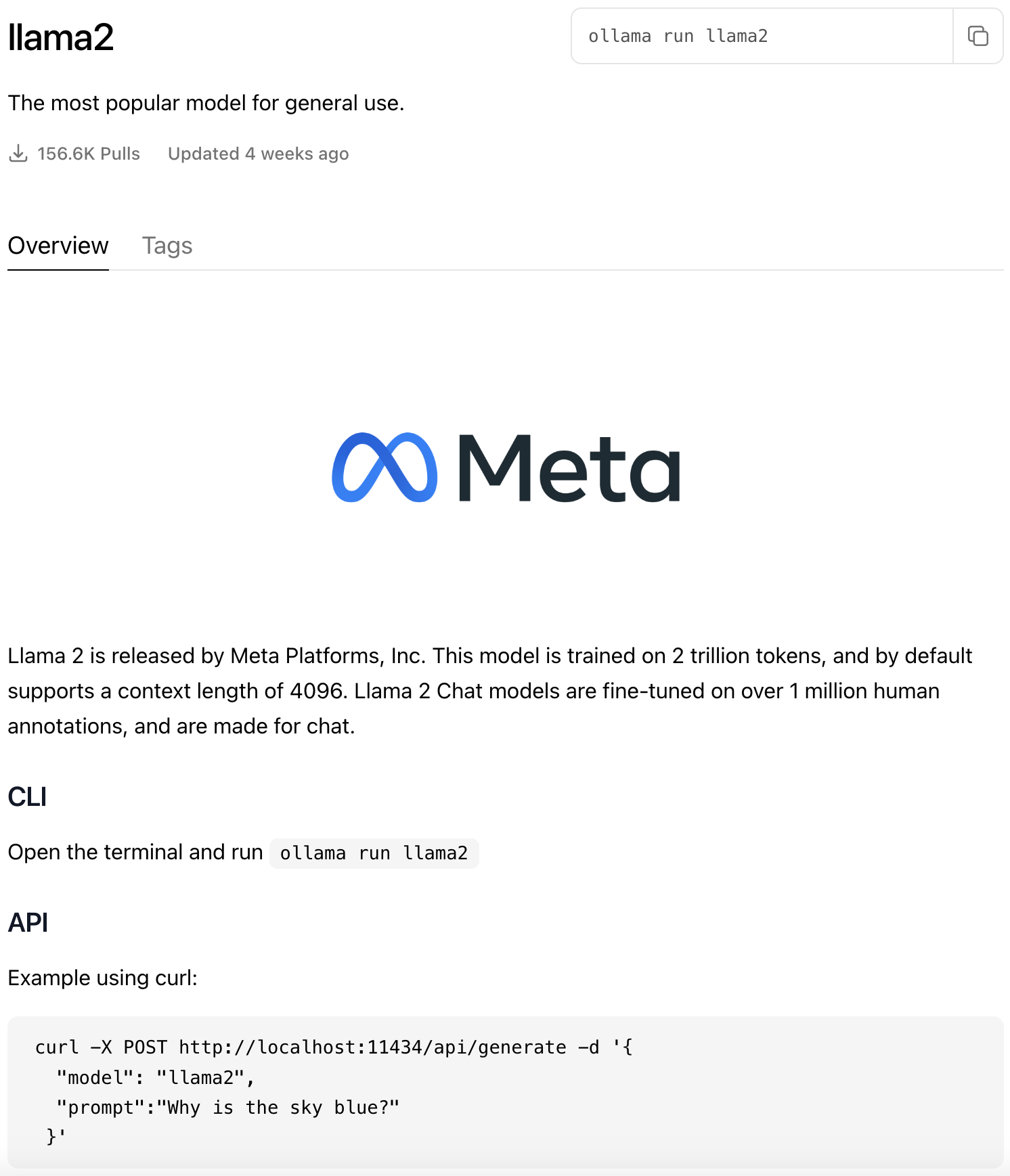Click the "prompt" line in the code block
The height and width of the screenshot is (1176, 1010).
pyautogui.click(x=227, y=1108)
